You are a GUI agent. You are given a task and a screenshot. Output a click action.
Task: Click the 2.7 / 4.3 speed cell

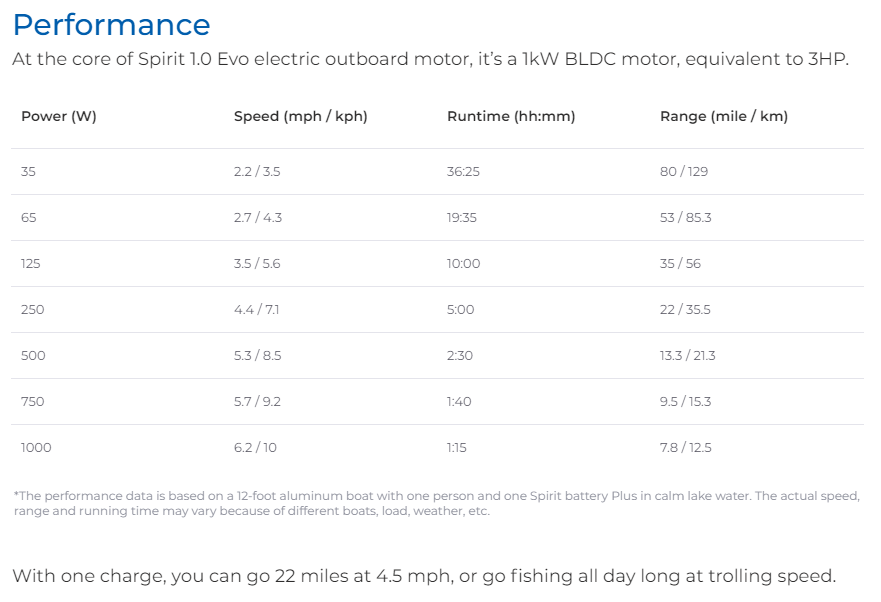pyautogui.click(x=258, y=218)
